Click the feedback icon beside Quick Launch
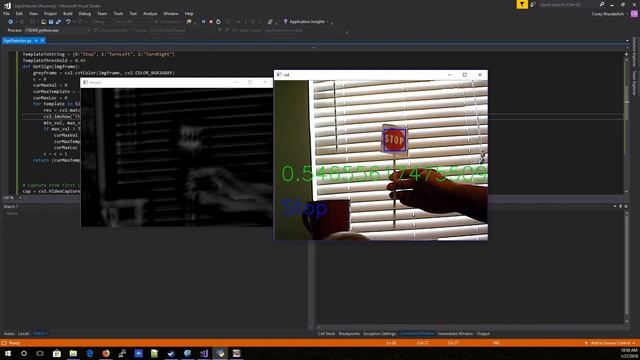The width and height of the screenshot is (640, 360). tap(533, 4)
